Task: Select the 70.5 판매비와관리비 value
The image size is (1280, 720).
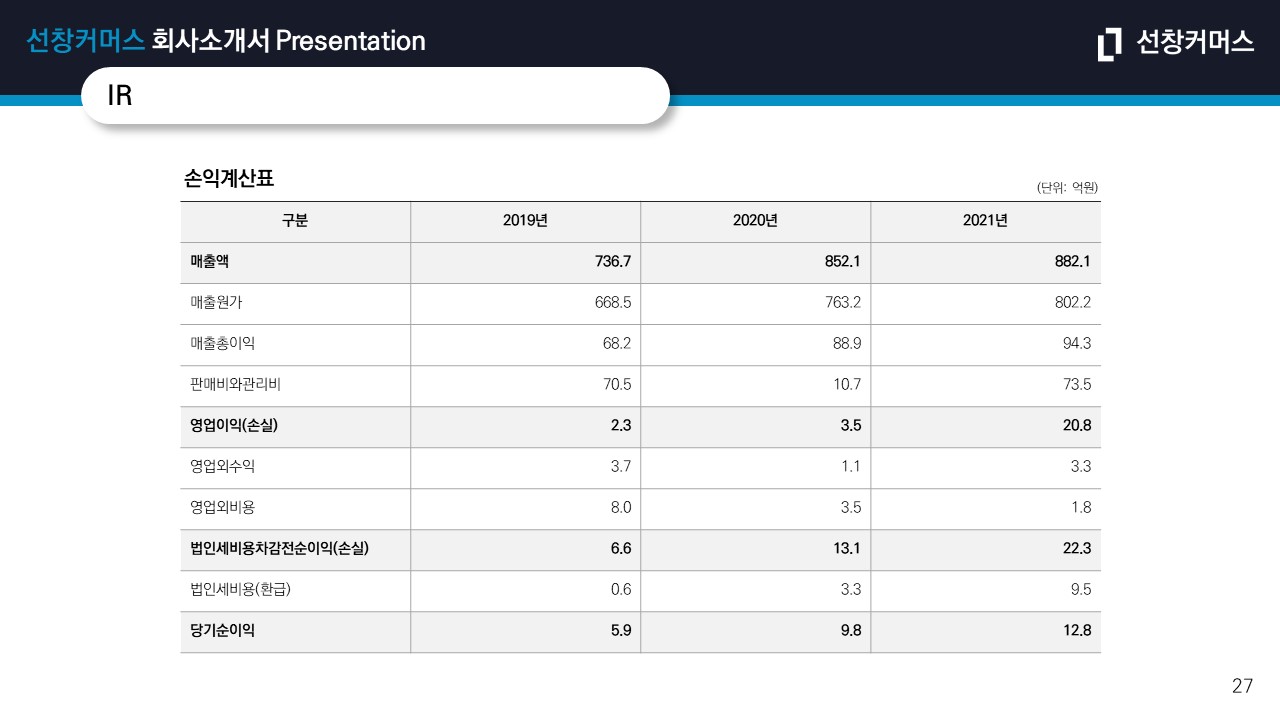Action: click(617, 385)
